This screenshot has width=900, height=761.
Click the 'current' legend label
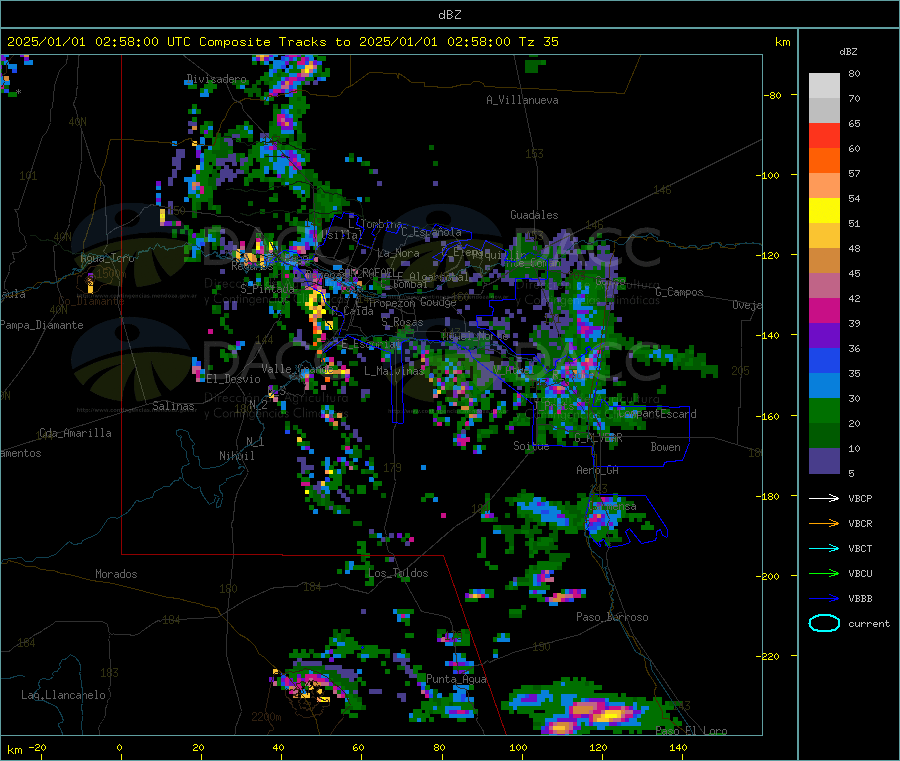[x=868, y=623]
